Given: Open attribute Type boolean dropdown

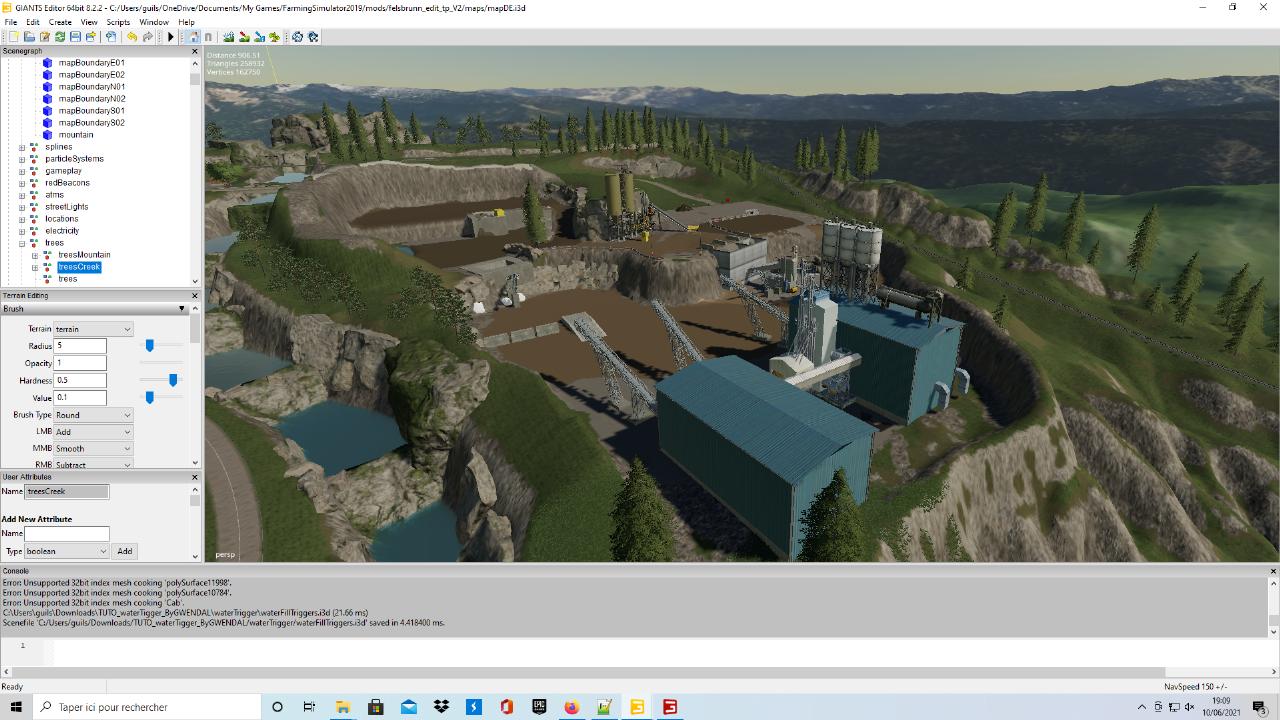Looking at the screenshot, I should tap(67, 551).
